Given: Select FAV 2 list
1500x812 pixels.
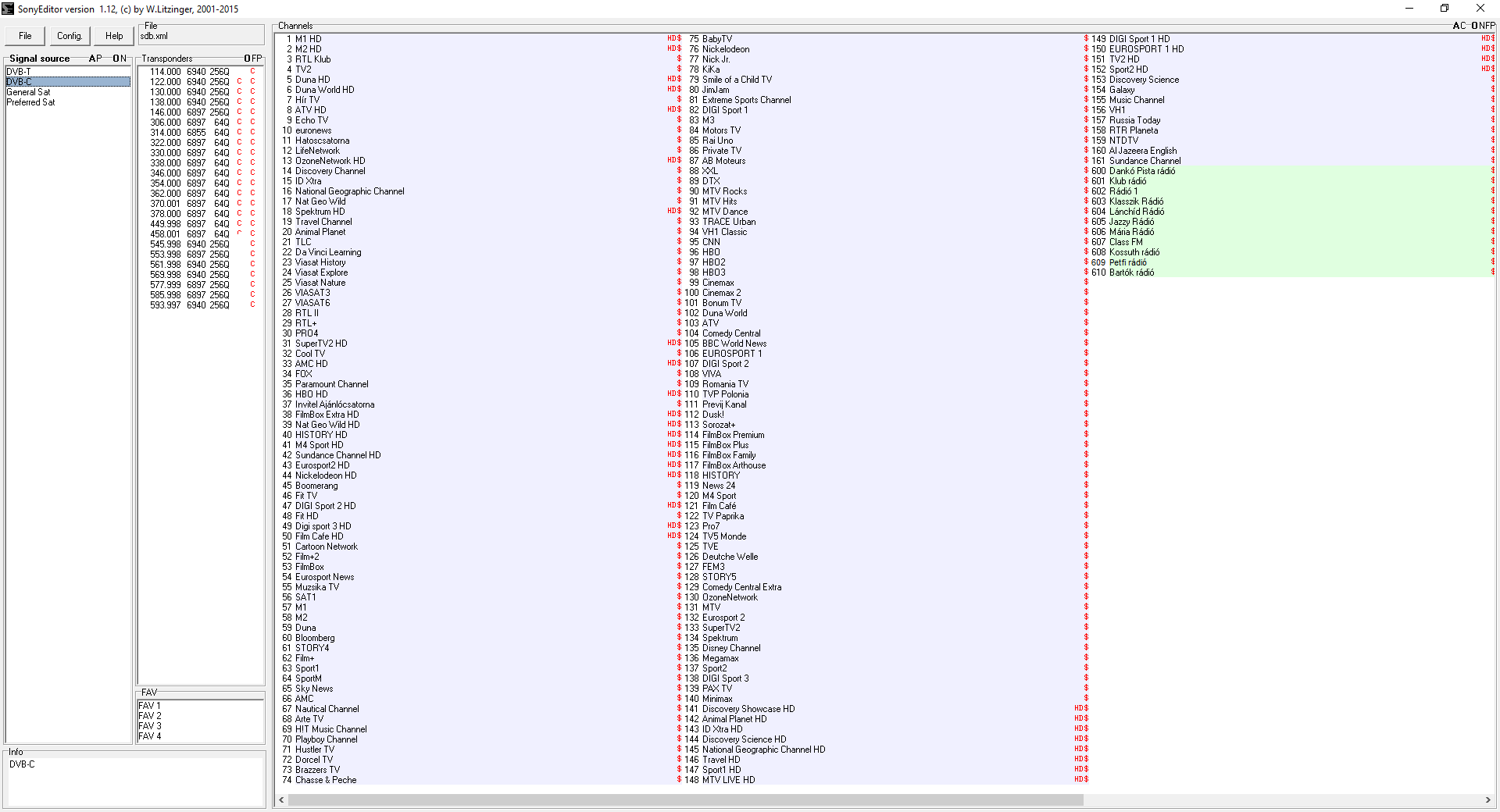Looking at the screenshot, I should pos(201,716).
